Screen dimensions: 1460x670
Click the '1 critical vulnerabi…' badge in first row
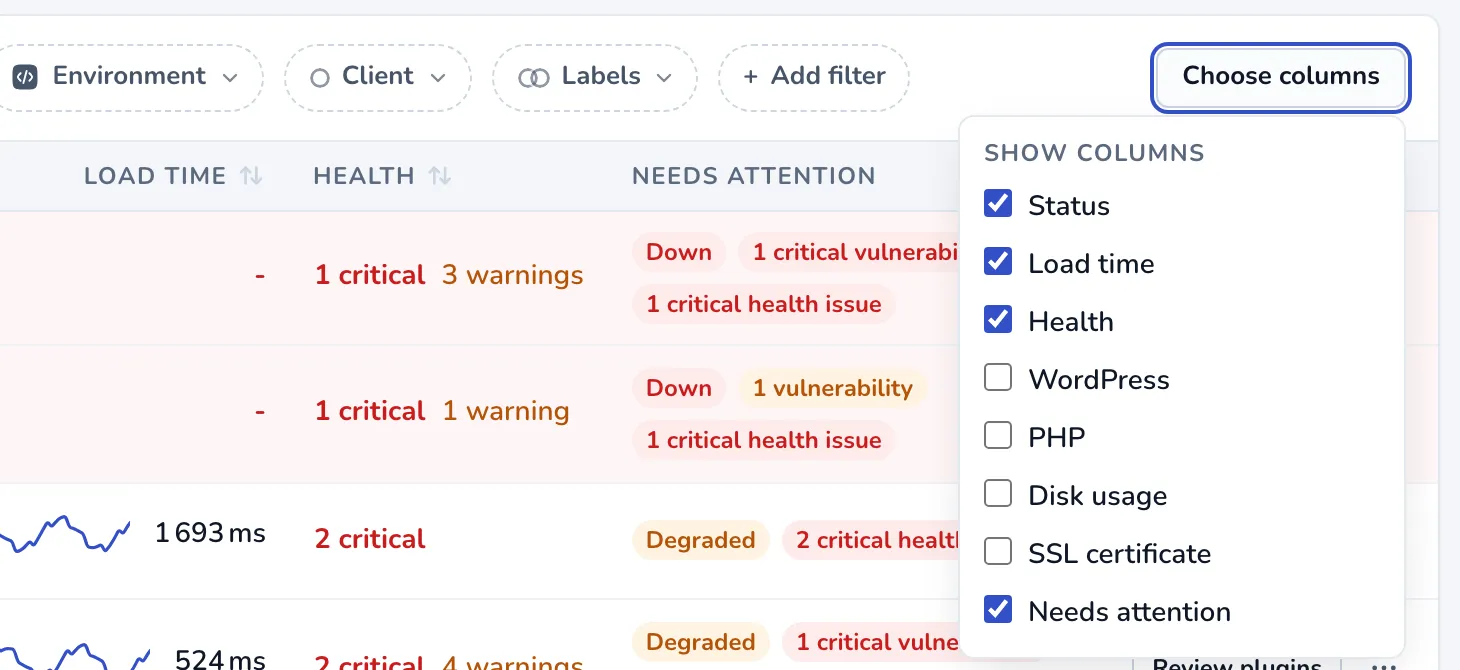click(x=849, y=252)
